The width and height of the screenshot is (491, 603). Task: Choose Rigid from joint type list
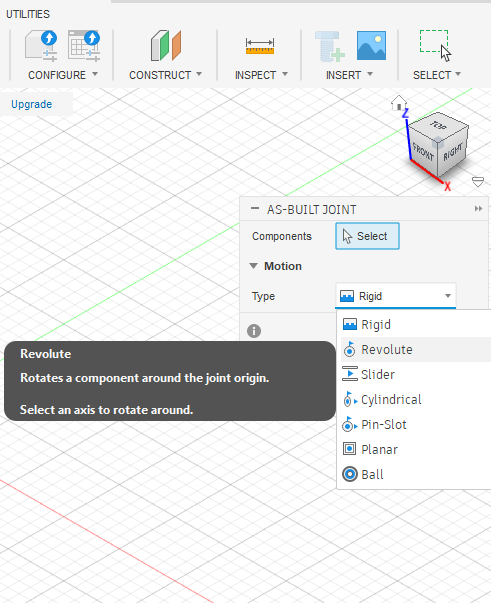416,325
